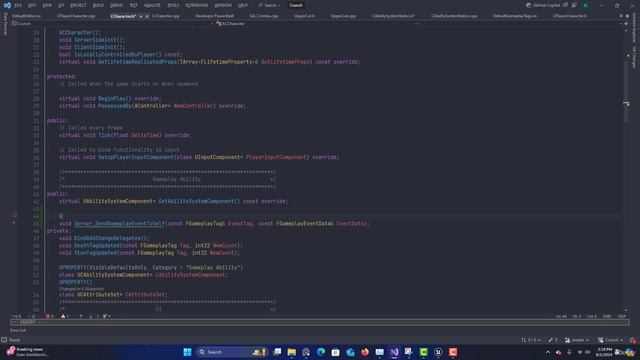Click the Ready status icon
Screen dimensions: 640x360
coord(4,340)
